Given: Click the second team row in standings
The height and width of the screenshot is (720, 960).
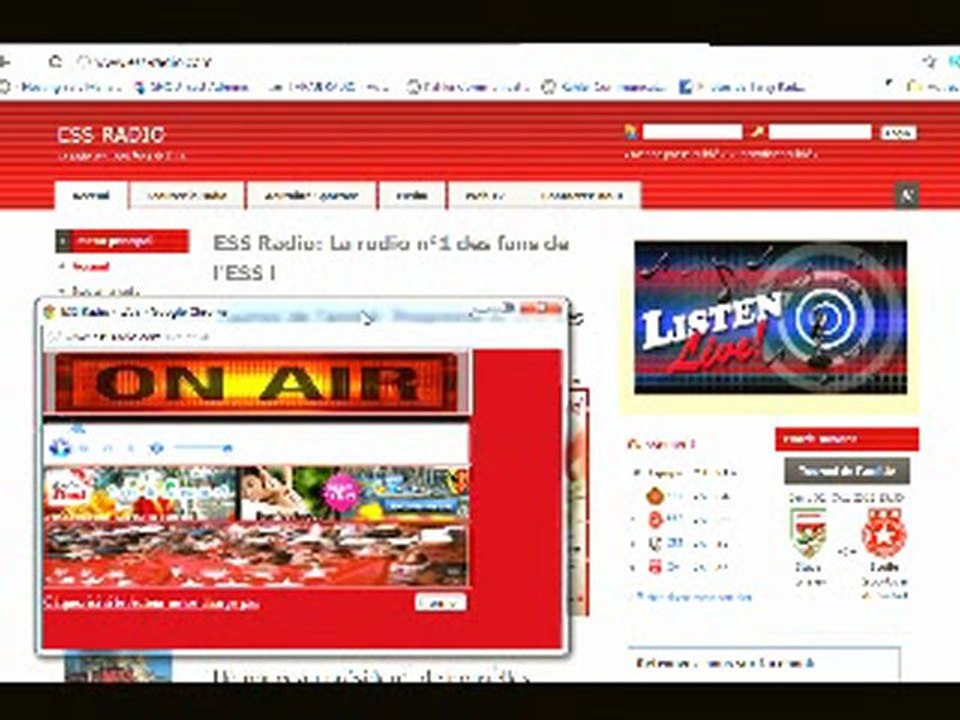Looking at the screenshot, I should [x=688, y=520].
